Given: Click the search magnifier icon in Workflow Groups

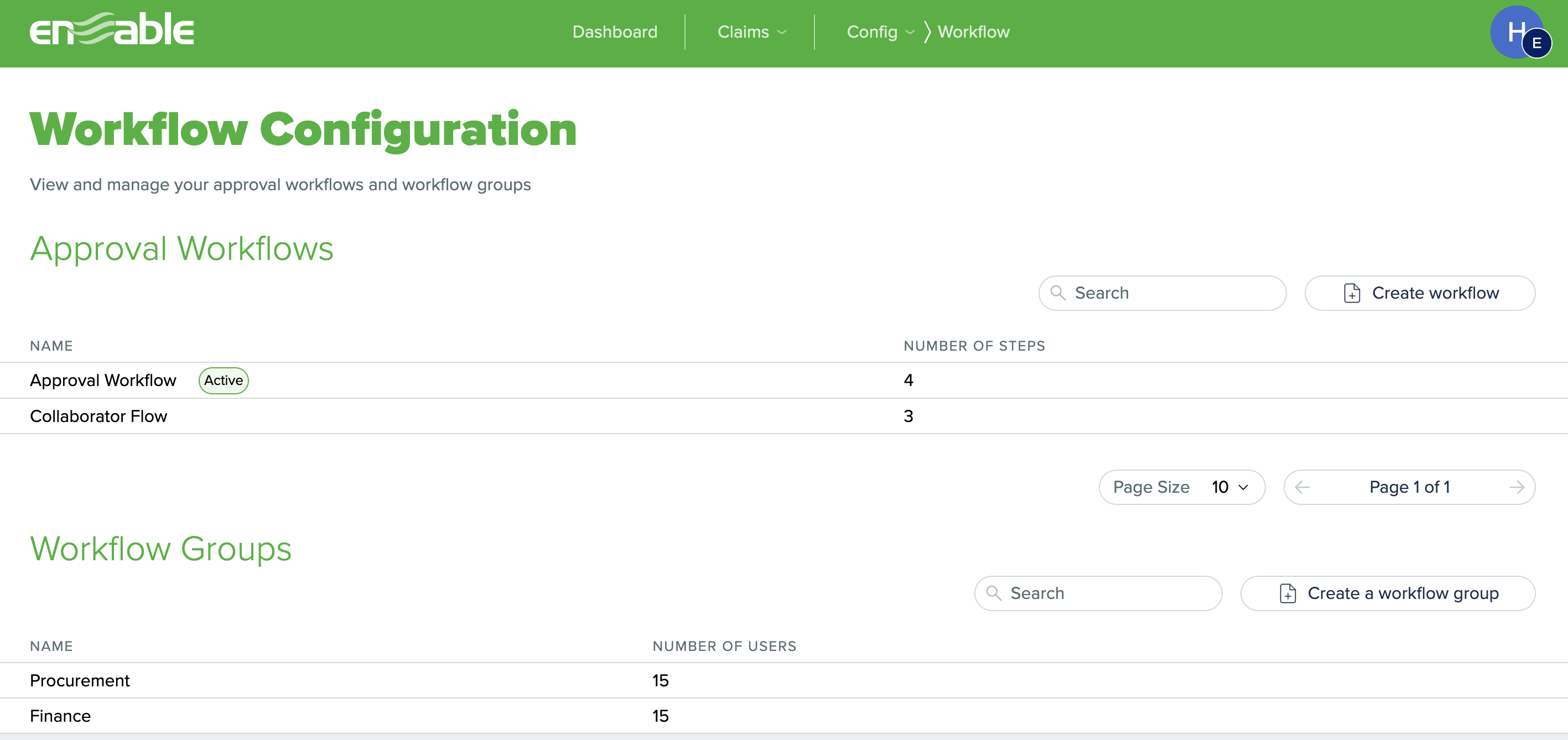Looking at the screenshot, I should [x=993, y=593].
